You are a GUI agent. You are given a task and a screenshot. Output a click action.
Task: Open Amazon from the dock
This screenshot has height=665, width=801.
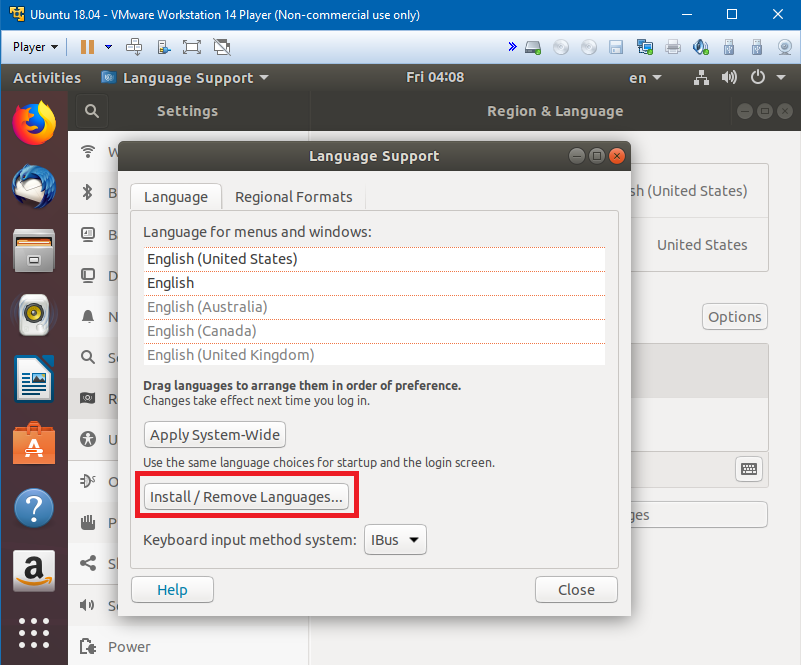click(x=34, y=571)
